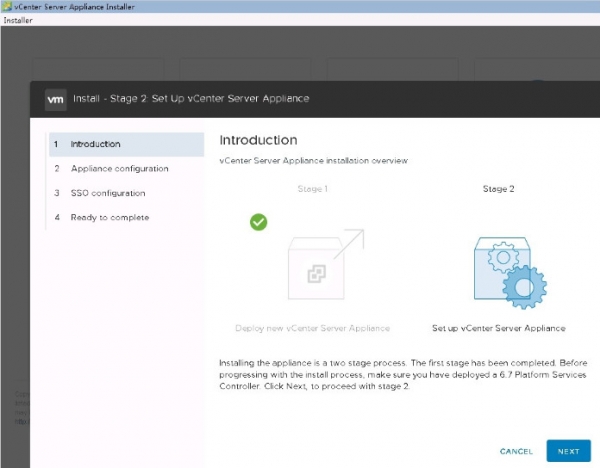Open the Installer menu
This screenshot has height=468, width=600.
click(x=18, y=20)
